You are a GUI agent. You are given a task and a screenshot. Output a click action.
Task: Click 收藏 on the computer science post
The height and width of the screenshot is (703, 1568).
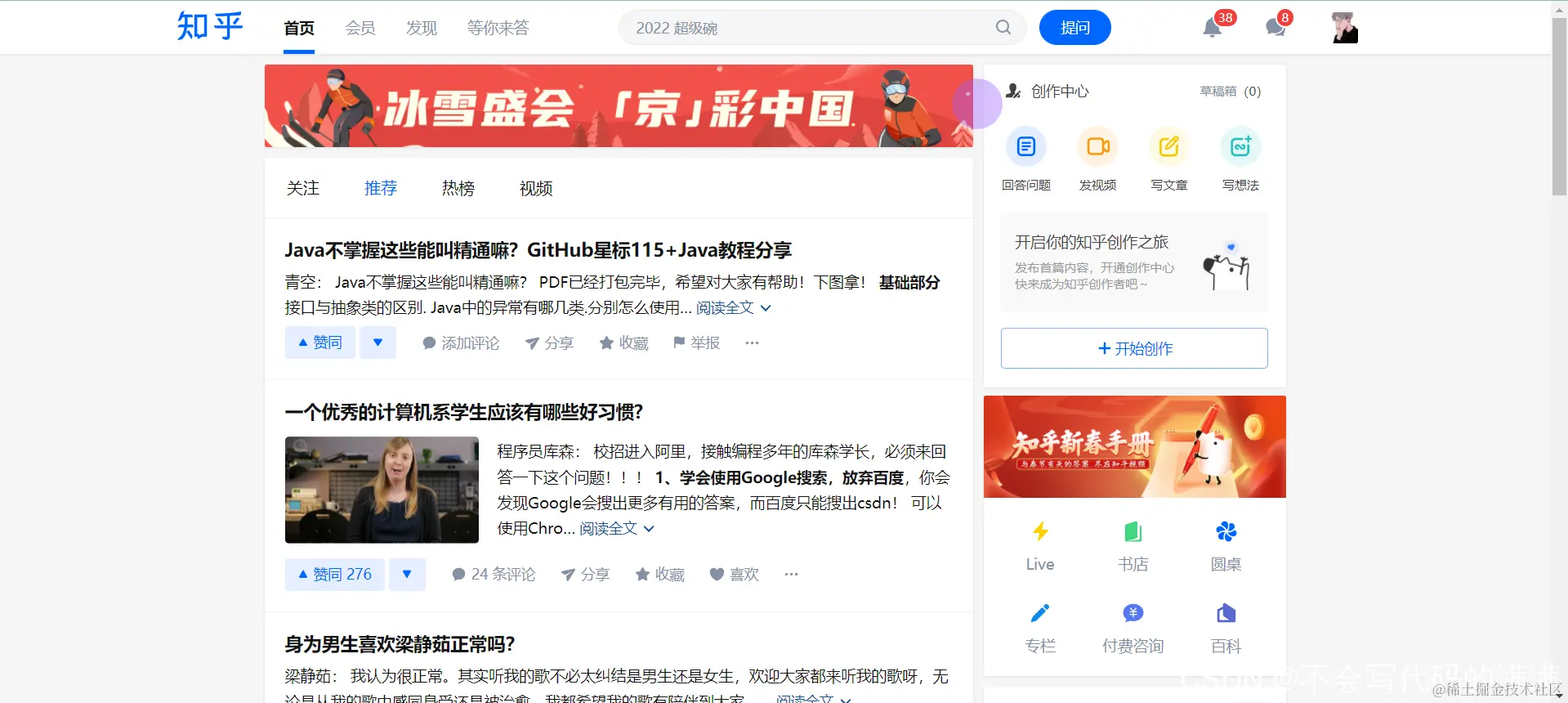[660, 575]
